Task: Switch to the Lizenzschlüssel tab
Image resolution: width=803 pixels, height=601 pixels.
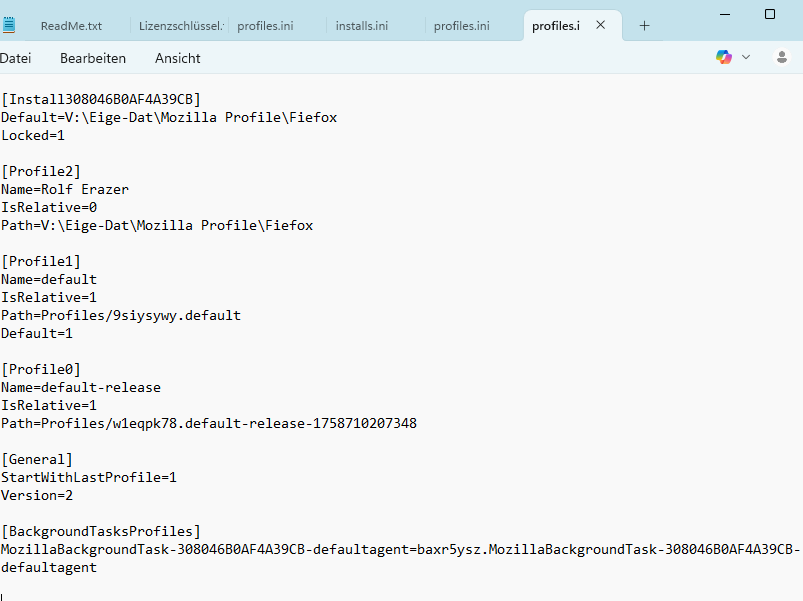Action: (181, 25)
